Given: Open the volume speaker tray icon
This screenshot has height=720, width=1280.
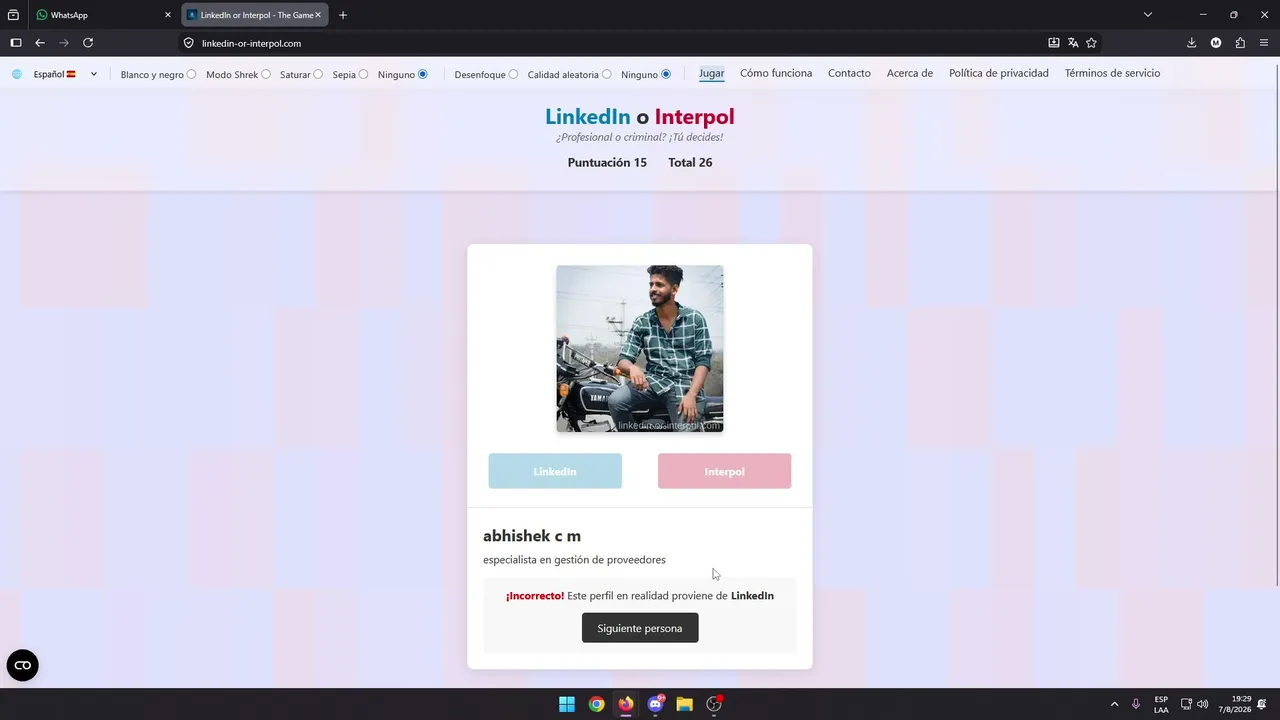Looking at the screenshot, I should point(1203,704).
